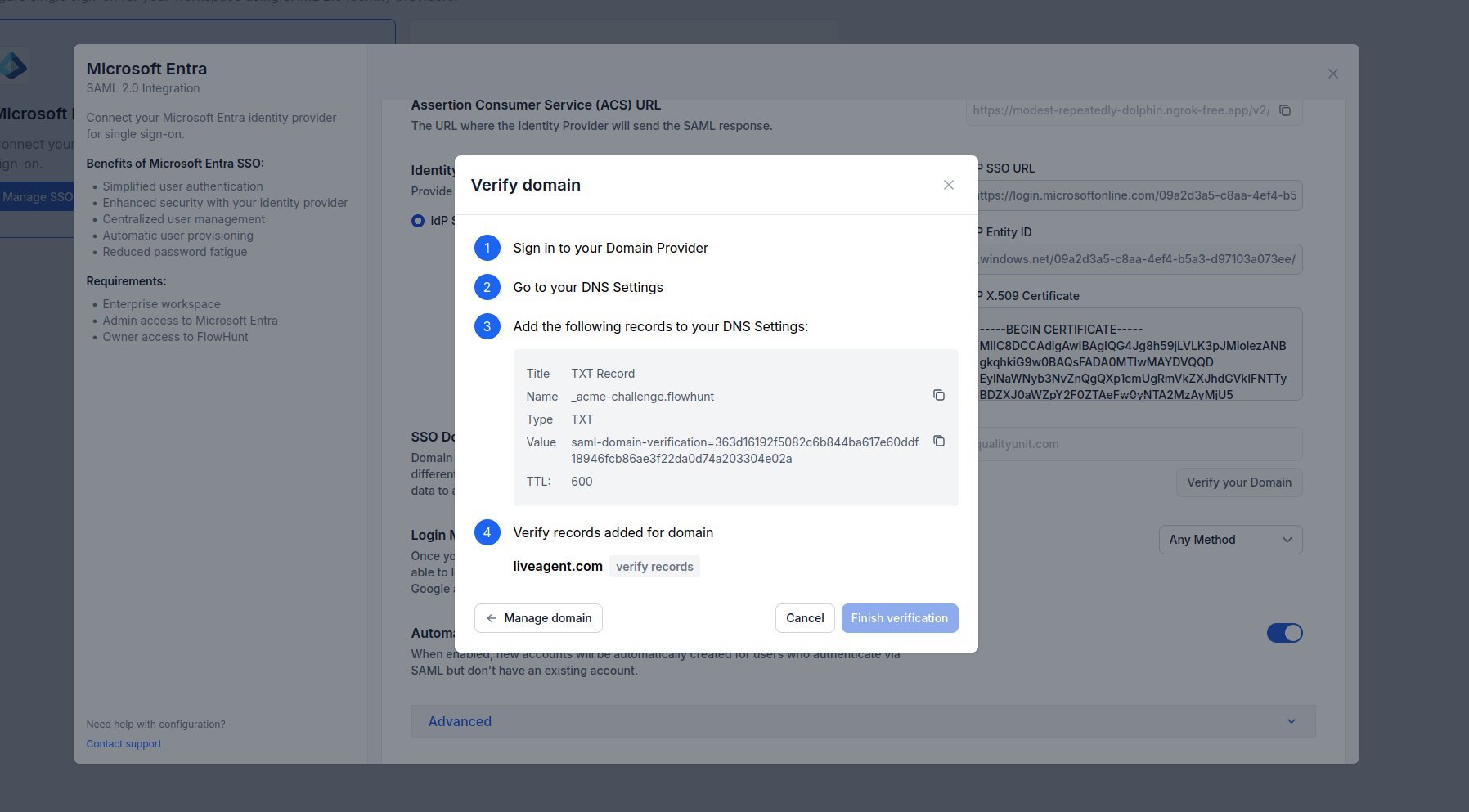1469x812 pixels.
Task: Click step 3 numbered circle indicator
Action: point(487,326)
